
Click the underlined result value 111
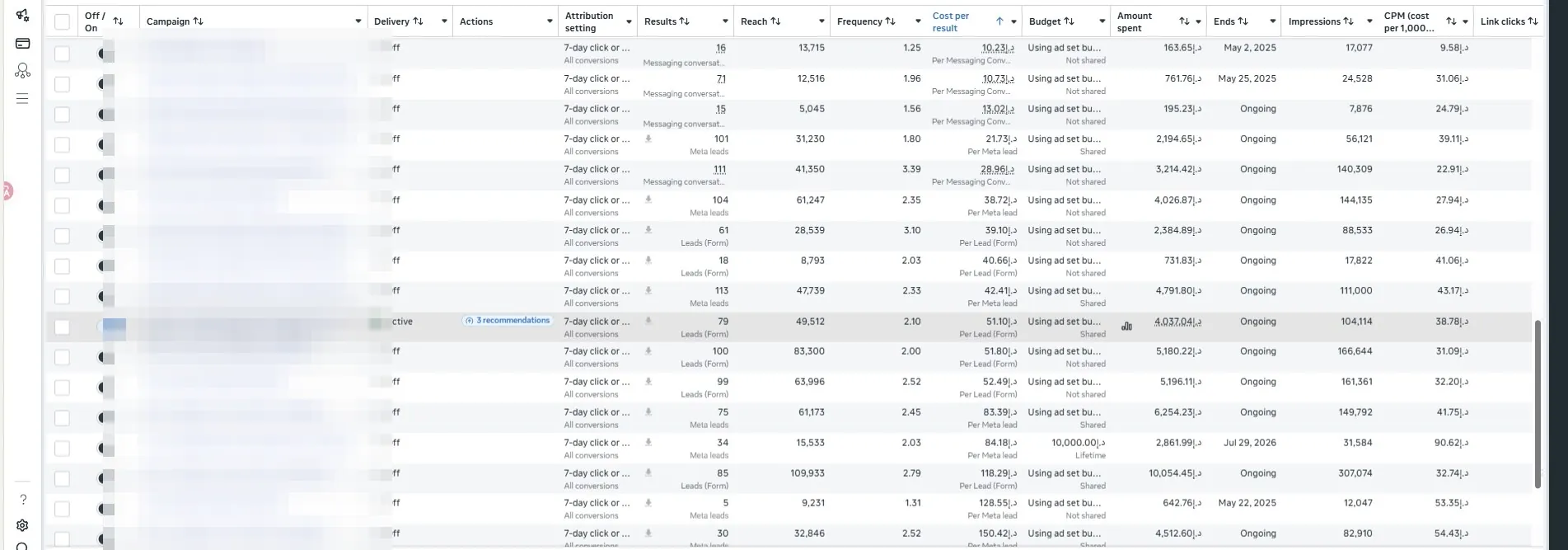[720, 169]
